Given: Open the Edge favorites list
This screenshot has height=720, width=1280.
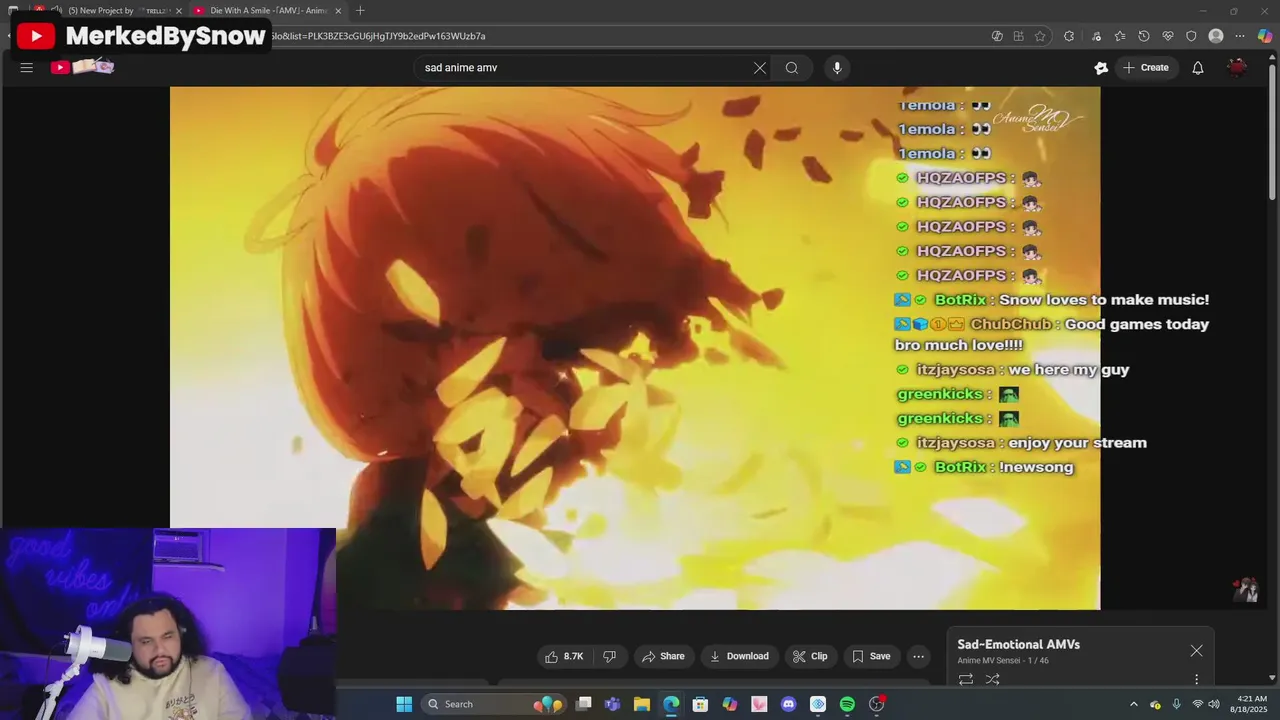Looking at the screenshot, I should click(1119, 36).
